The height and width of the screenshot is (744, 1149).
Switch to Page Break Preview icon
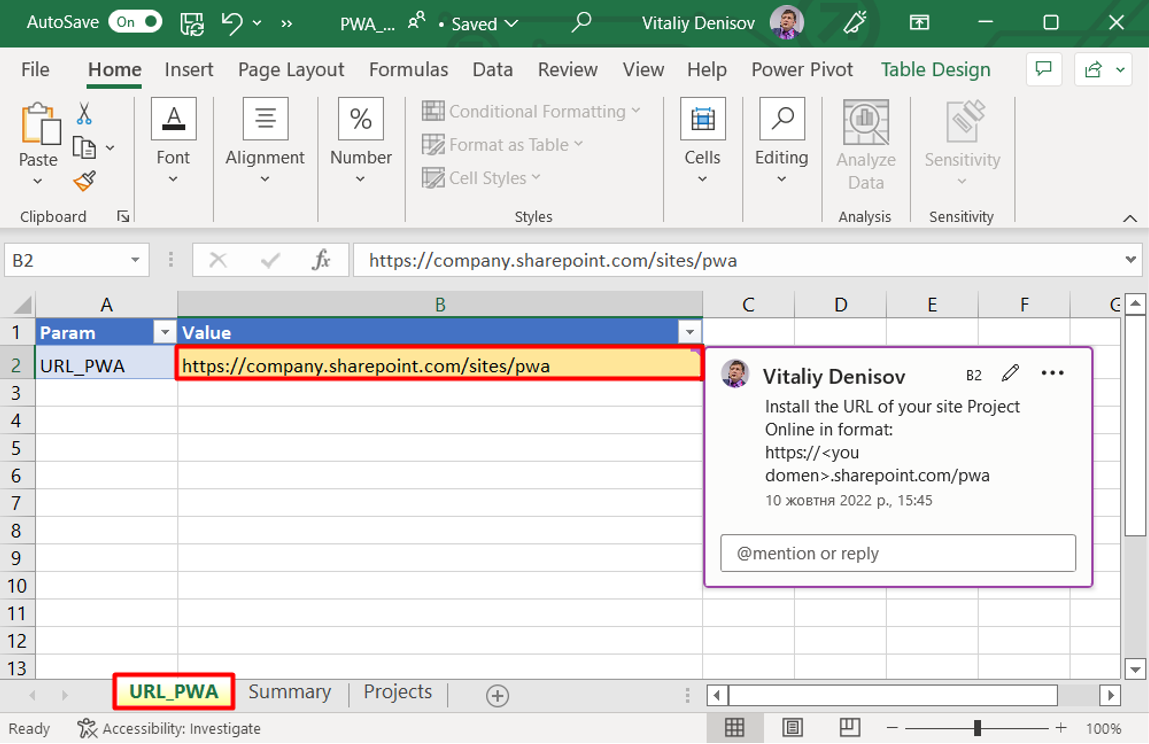(x=850, y=727)
